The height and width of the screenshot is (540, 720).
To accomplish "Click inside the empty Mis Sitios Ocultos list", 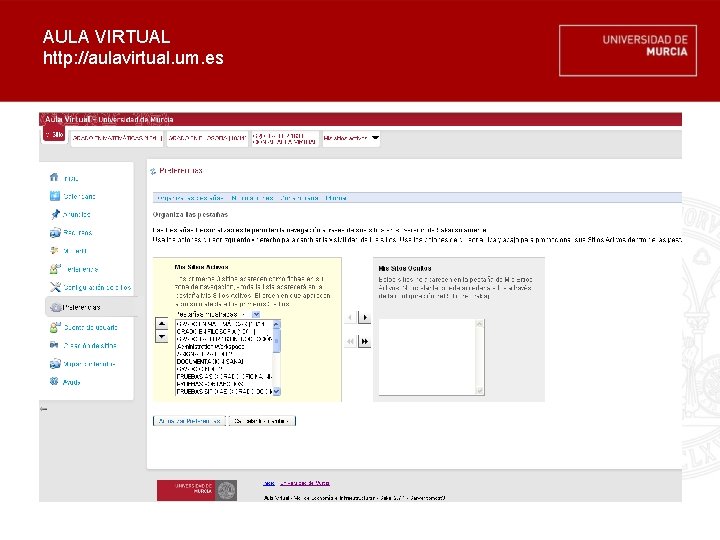I will pos(427,357).
